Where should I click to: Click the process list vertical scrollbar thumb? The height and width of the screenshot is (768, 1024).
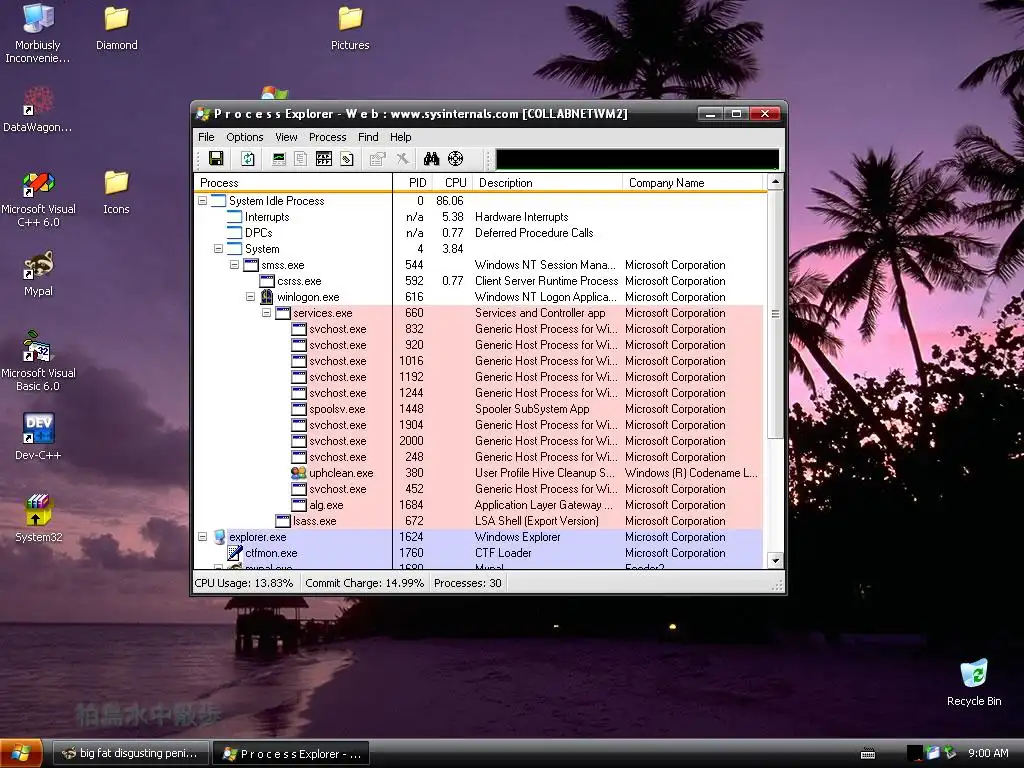[x=775, y=314]
